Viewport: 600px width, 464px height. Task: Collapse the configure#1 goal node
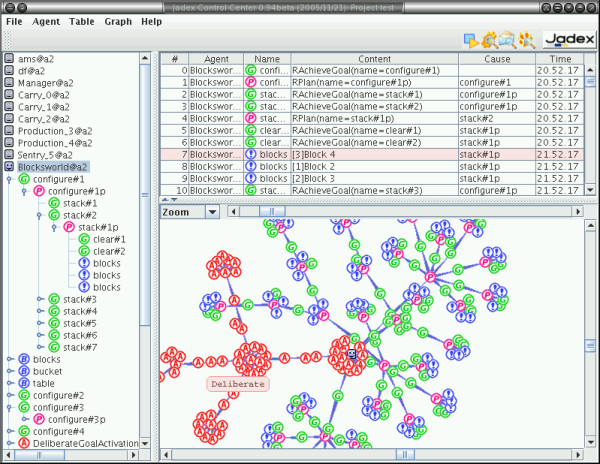[9, 179]
